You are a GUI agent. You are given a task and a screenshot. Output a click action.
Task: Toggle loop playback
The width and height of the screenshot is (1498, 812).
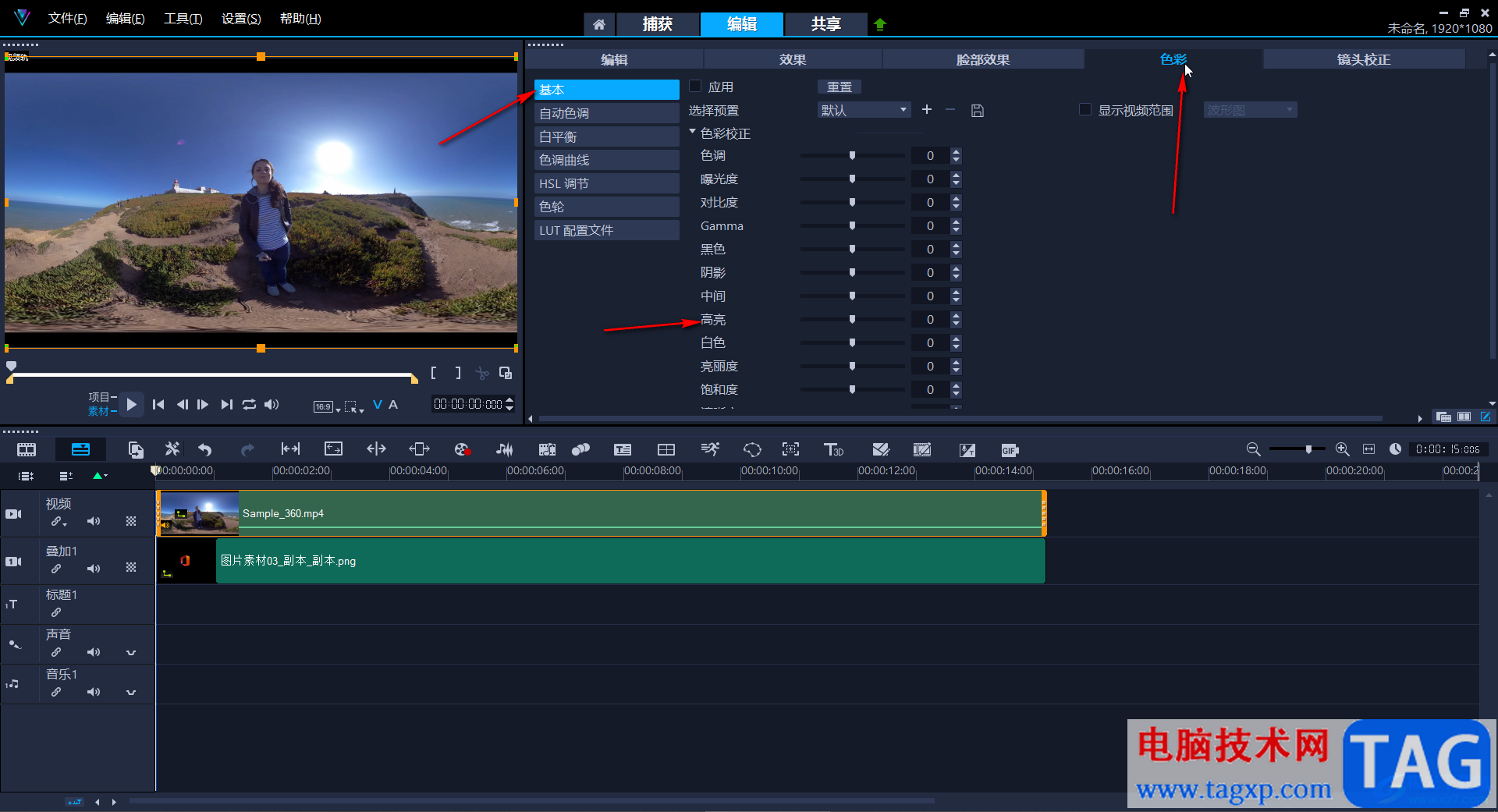(x=249, y=404)
